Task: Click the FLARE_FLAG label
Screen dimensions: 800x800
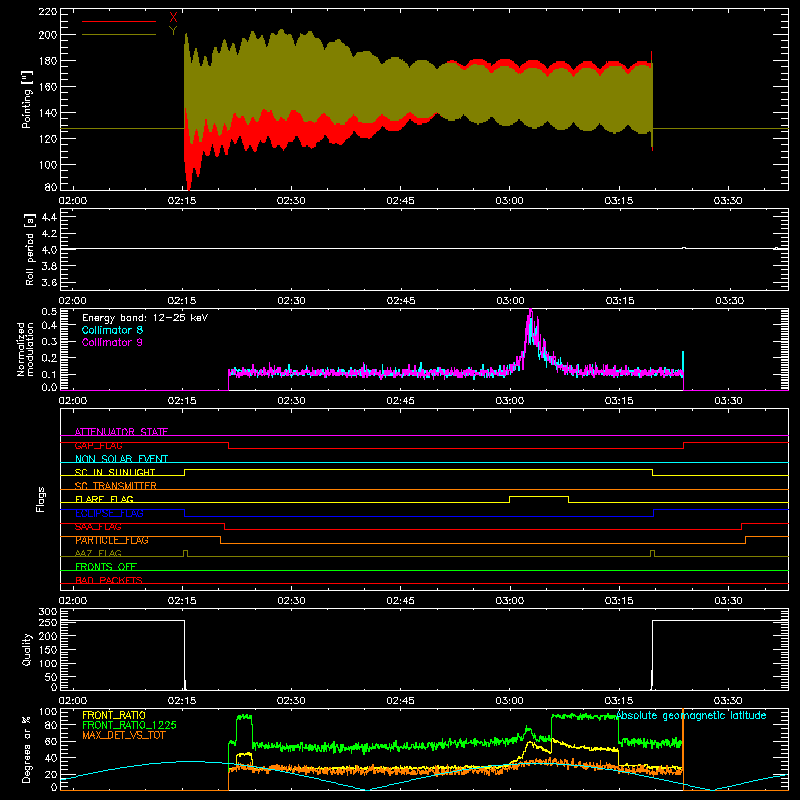Action: (104, 499)
